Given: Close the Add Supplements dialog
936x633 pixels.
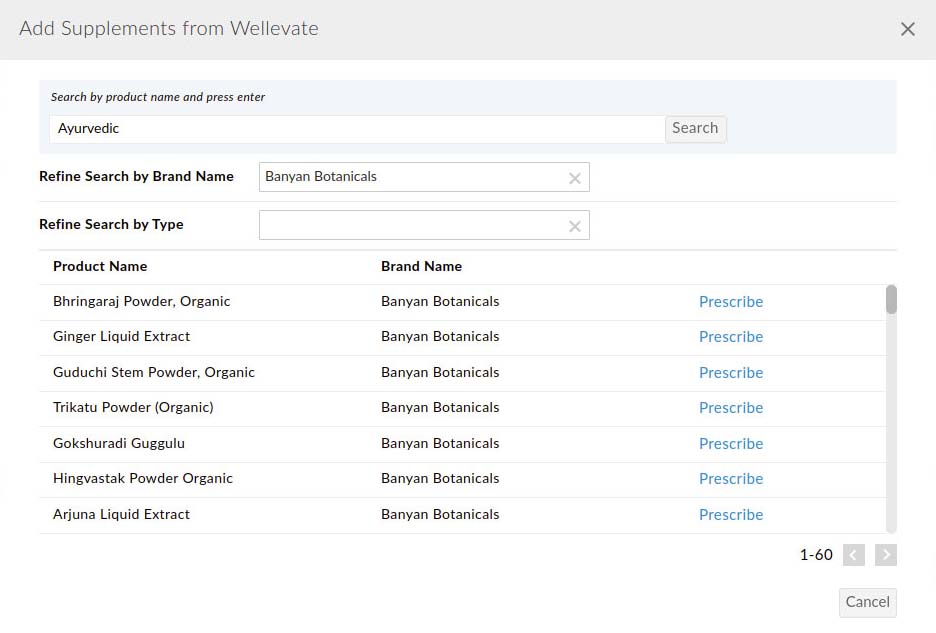Looking at the screenshot, I should (x=907, y=29).
